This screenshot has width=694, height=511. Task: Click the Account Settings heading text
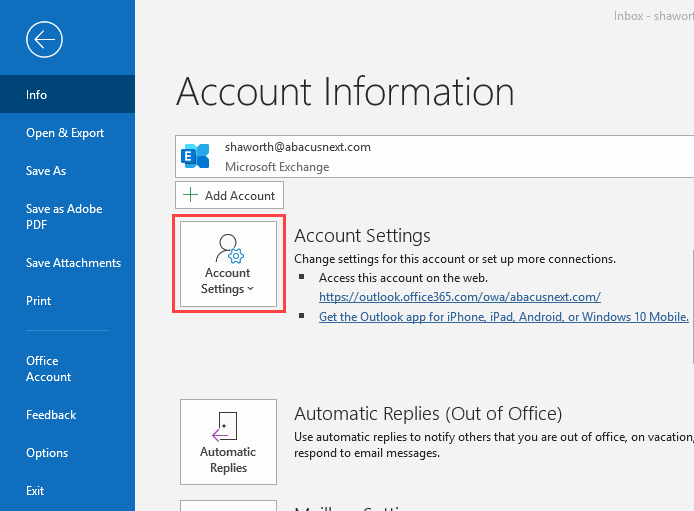(362, 235)
